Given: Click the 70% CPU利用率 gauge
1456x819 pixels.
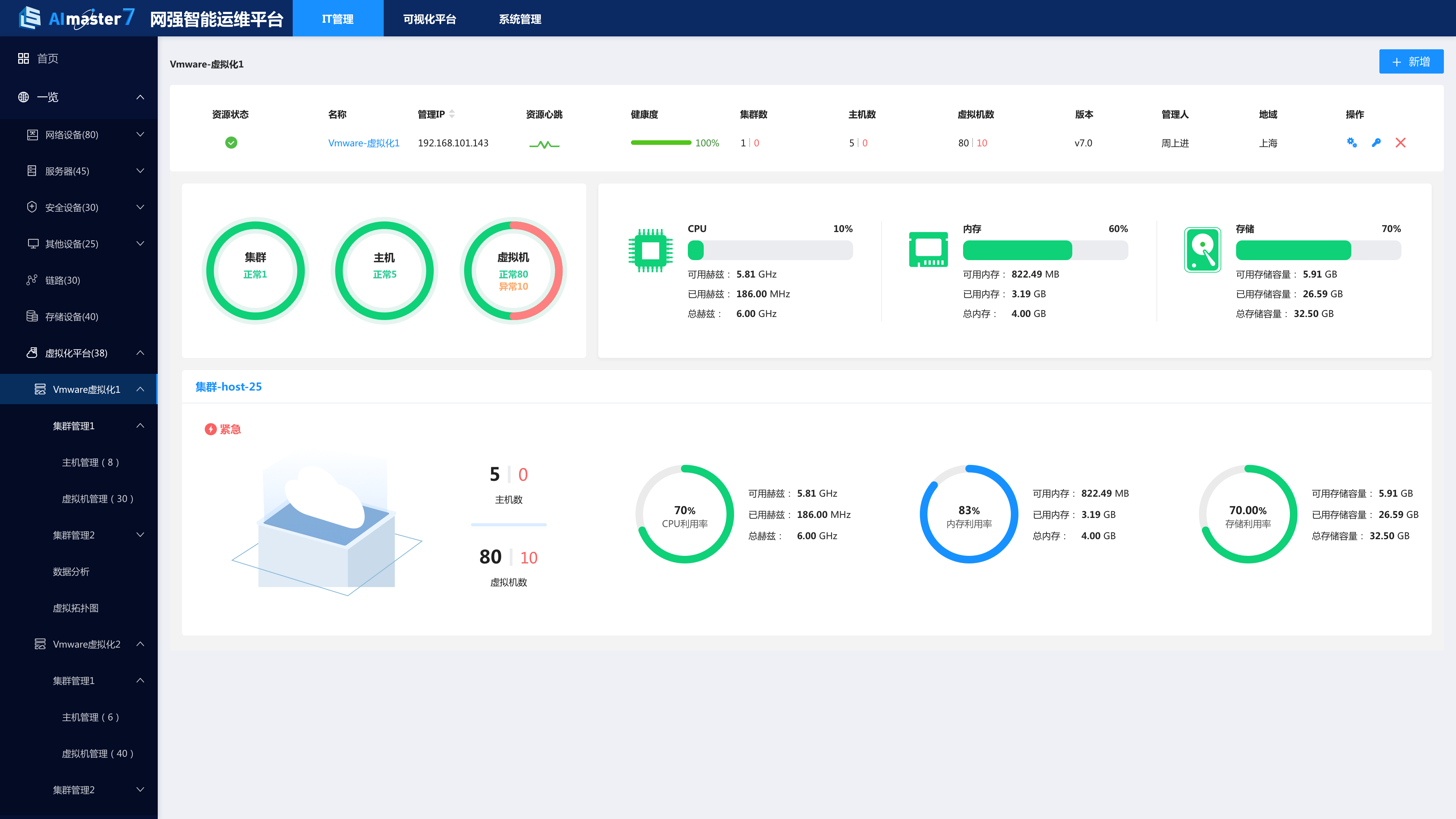Looking at the screenshot, I should [x=685, y=514].
